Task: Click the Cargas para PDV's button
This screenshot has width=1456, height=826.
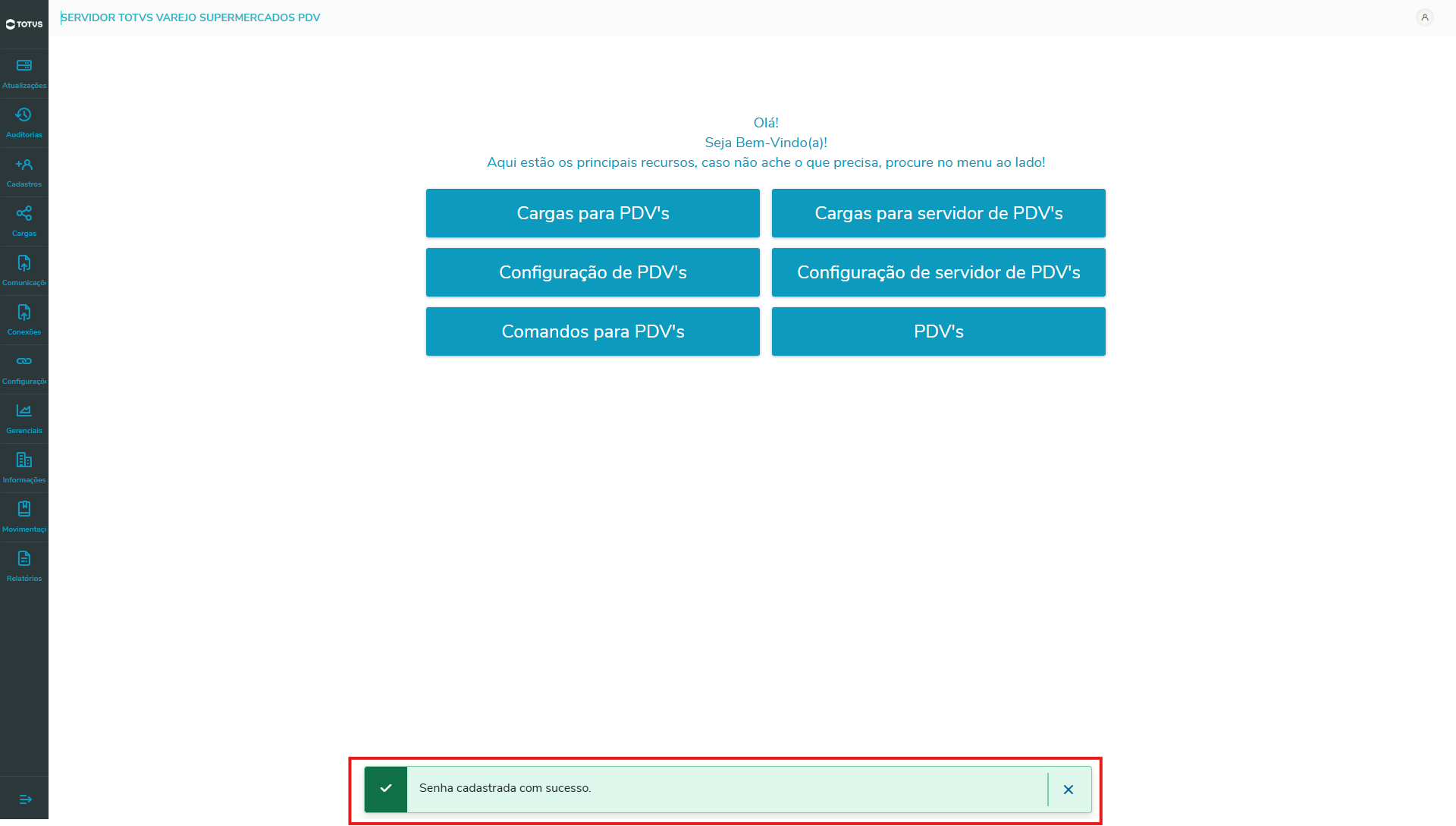Action: pos(592,213)
